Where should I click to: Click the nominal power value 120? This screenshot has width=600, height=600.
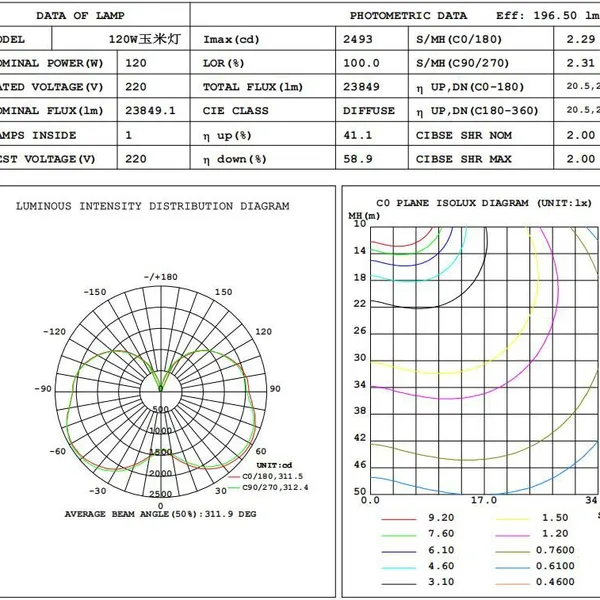coord(136,63)
